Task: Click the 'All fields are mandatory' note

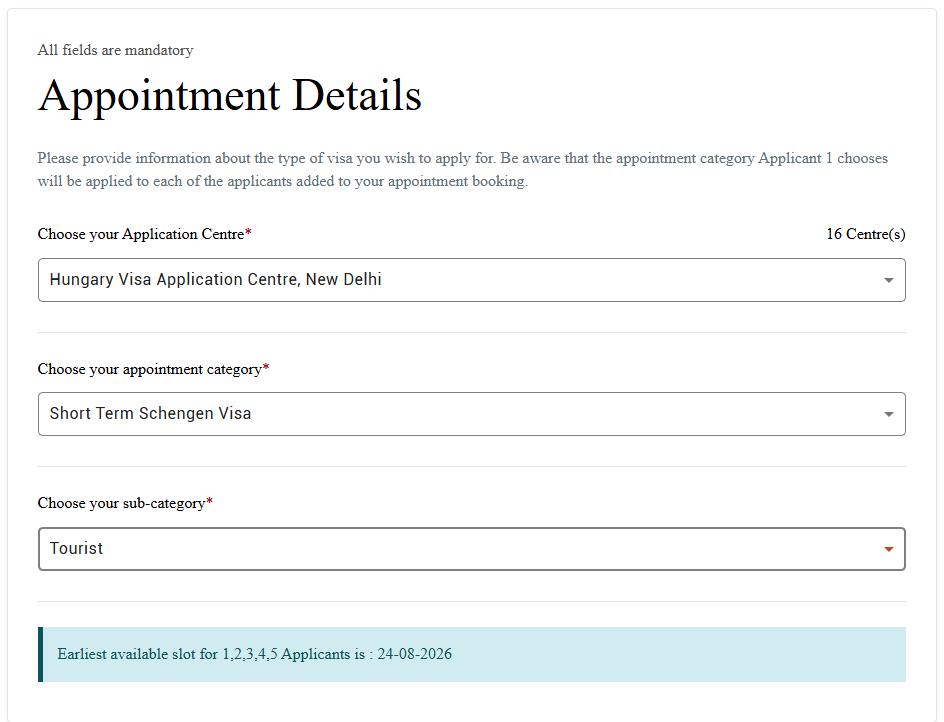Action: [x=115, y=50]
